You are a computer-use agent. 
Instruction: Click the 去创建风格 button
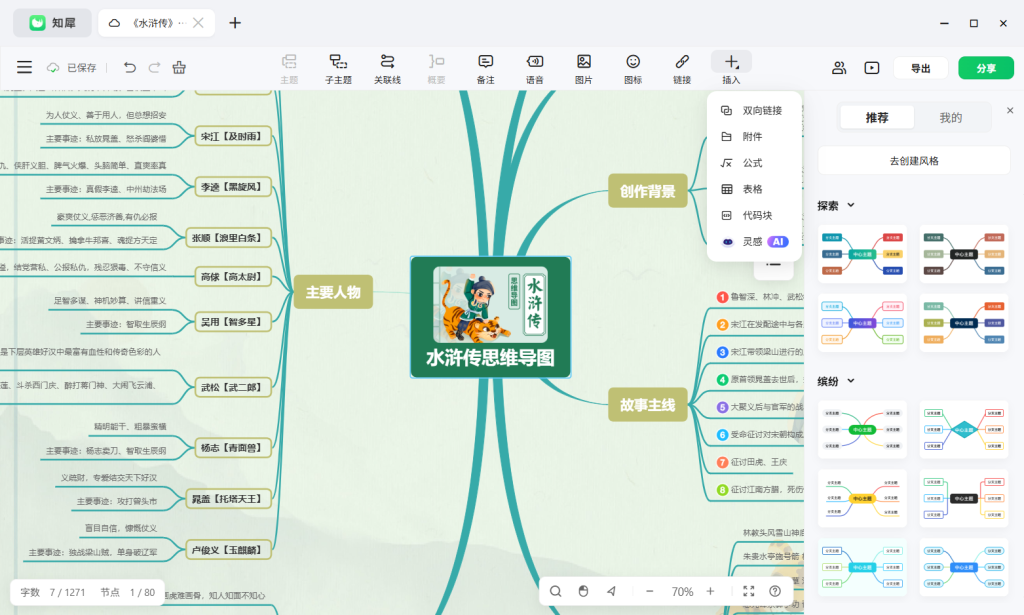[914, 161]
